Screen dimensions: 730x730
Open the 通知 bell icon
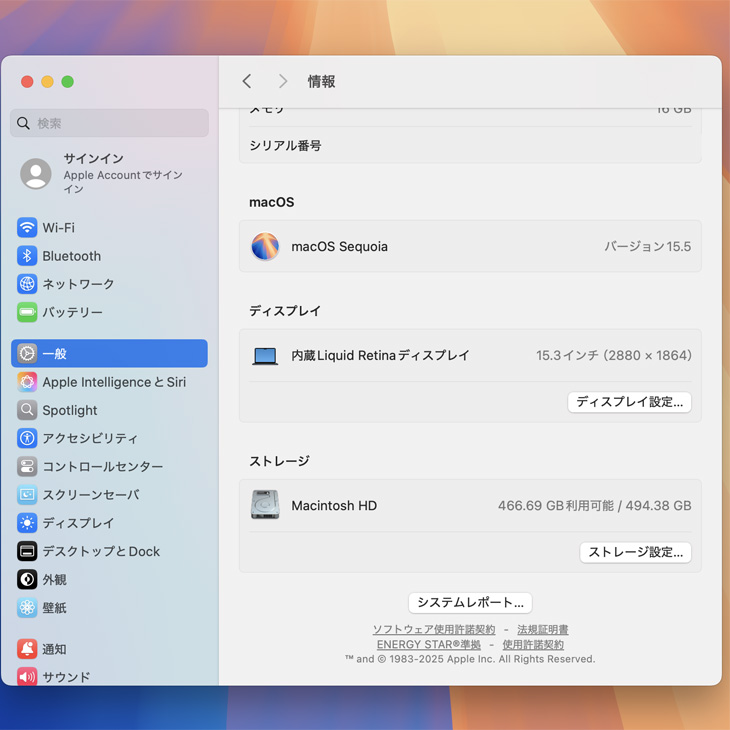click(27, 649)
